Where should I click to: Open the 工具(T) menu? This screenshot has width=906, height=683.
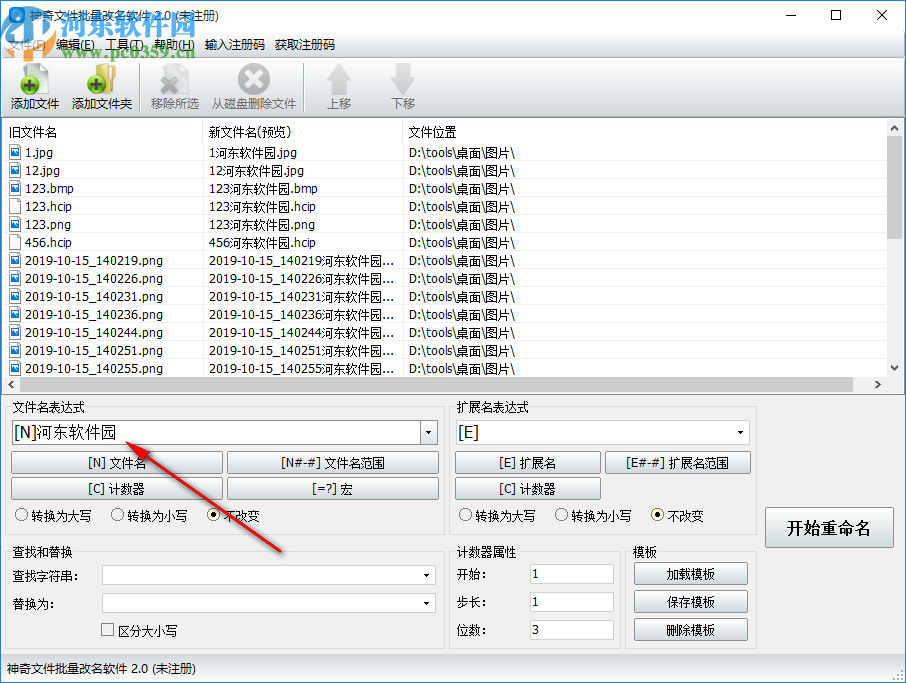point(125,45)
